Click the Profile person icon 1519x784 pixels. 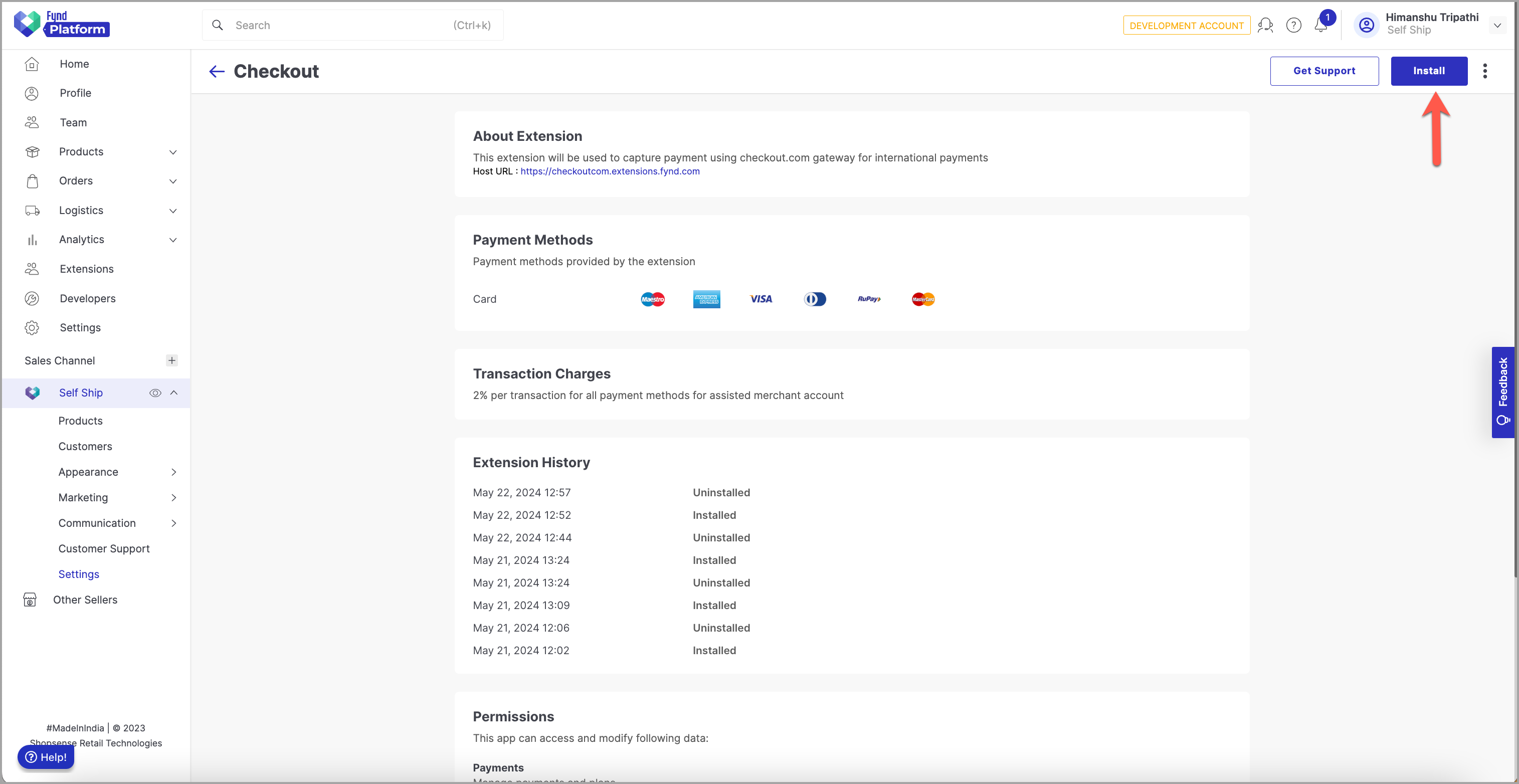[32, 93]
